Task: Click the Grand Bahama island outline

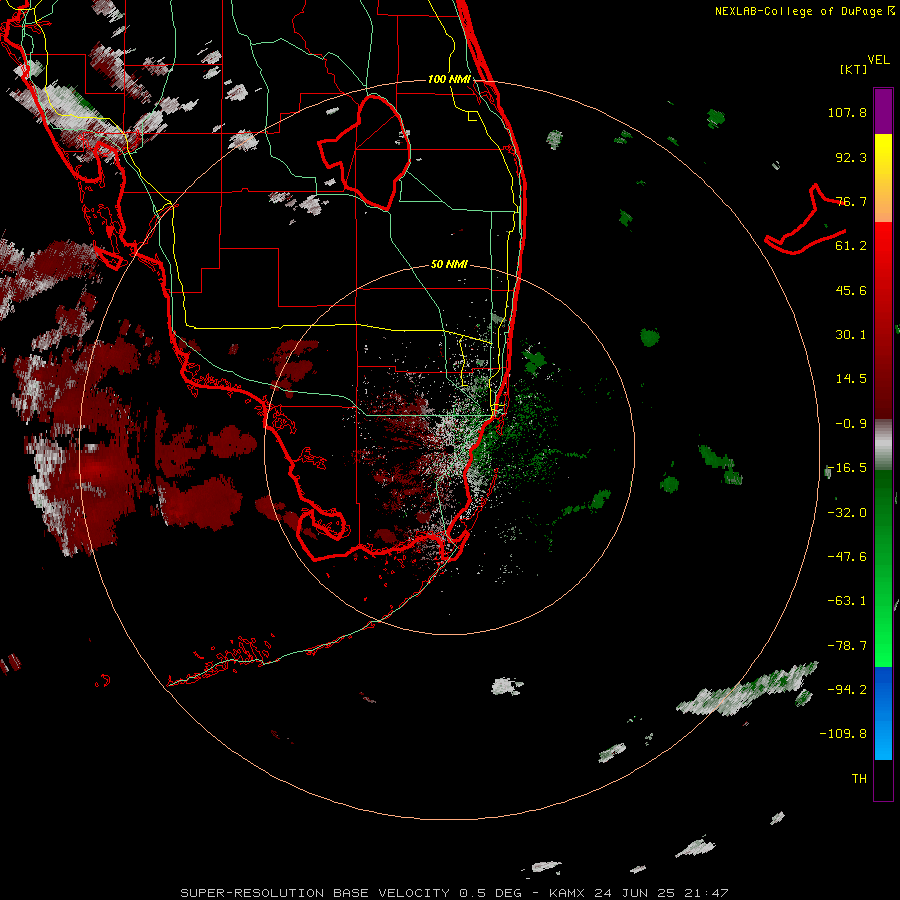Action: [806, 220]
